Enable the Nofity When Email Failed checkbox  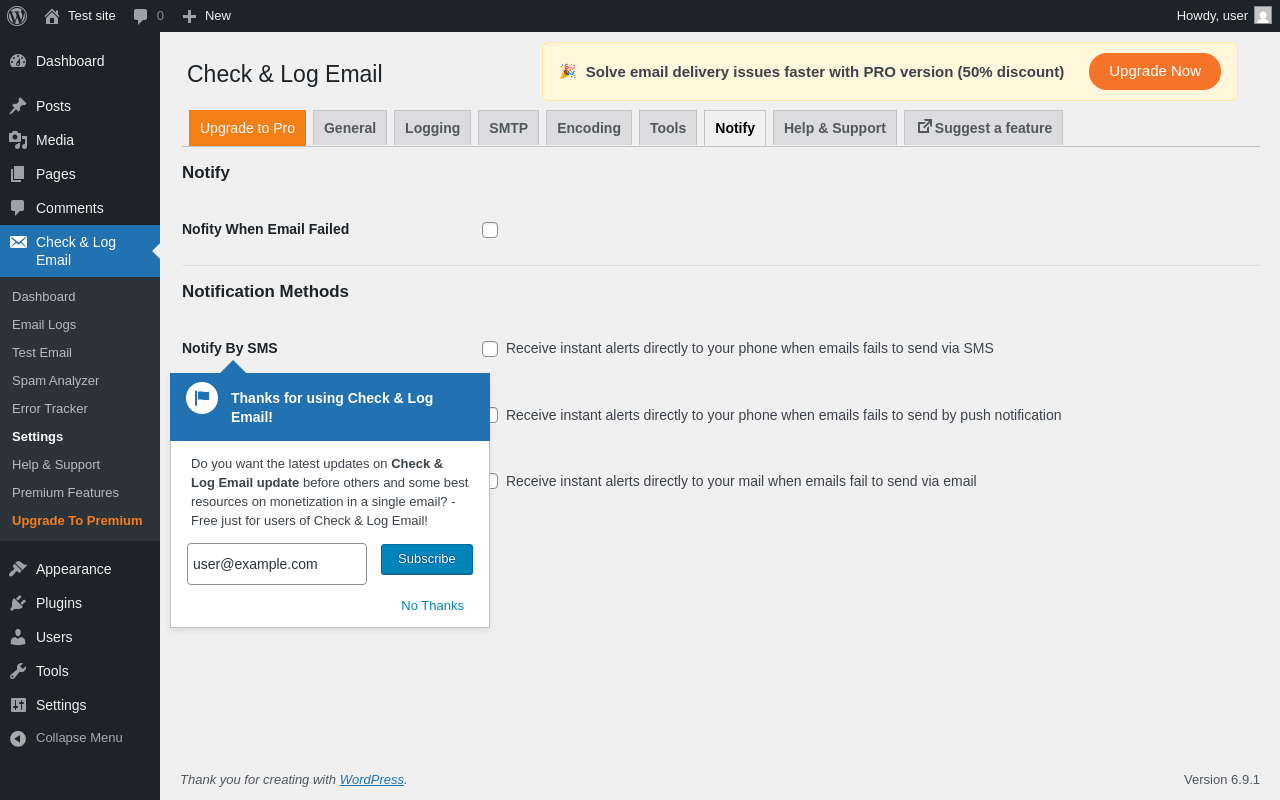(490, 230)
